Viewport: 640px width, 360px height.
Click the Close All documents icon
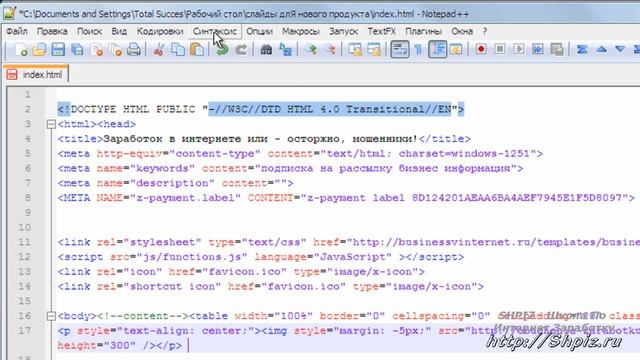[x=116, y=50]
